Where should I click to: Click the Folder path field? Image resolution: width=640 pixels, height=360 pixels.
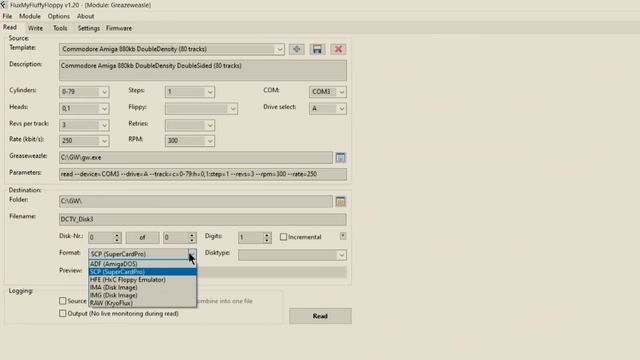point(196,201)
